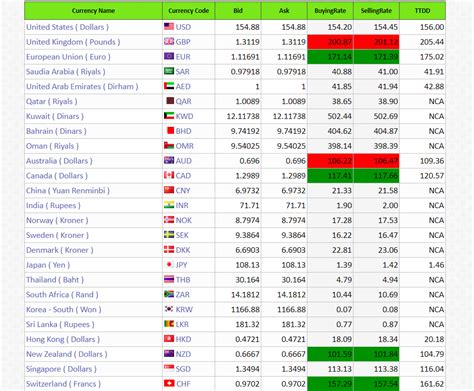The image size is (474, 391).
Task: Click the Sri Lanka flag icon beside LKR
Action: 169,324
